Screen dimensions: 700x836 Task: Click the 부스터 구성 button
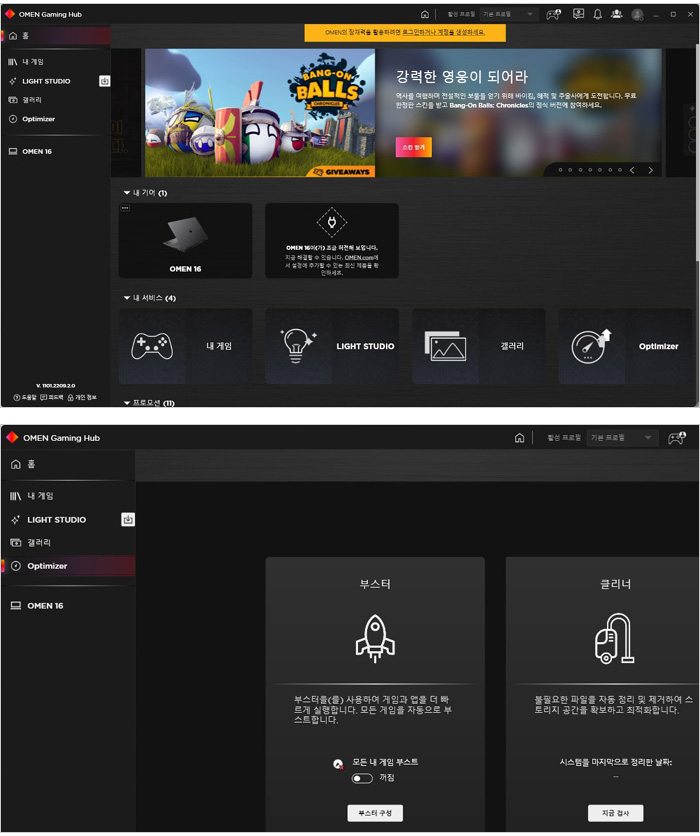pyautogui.click(x=375, y=813)
